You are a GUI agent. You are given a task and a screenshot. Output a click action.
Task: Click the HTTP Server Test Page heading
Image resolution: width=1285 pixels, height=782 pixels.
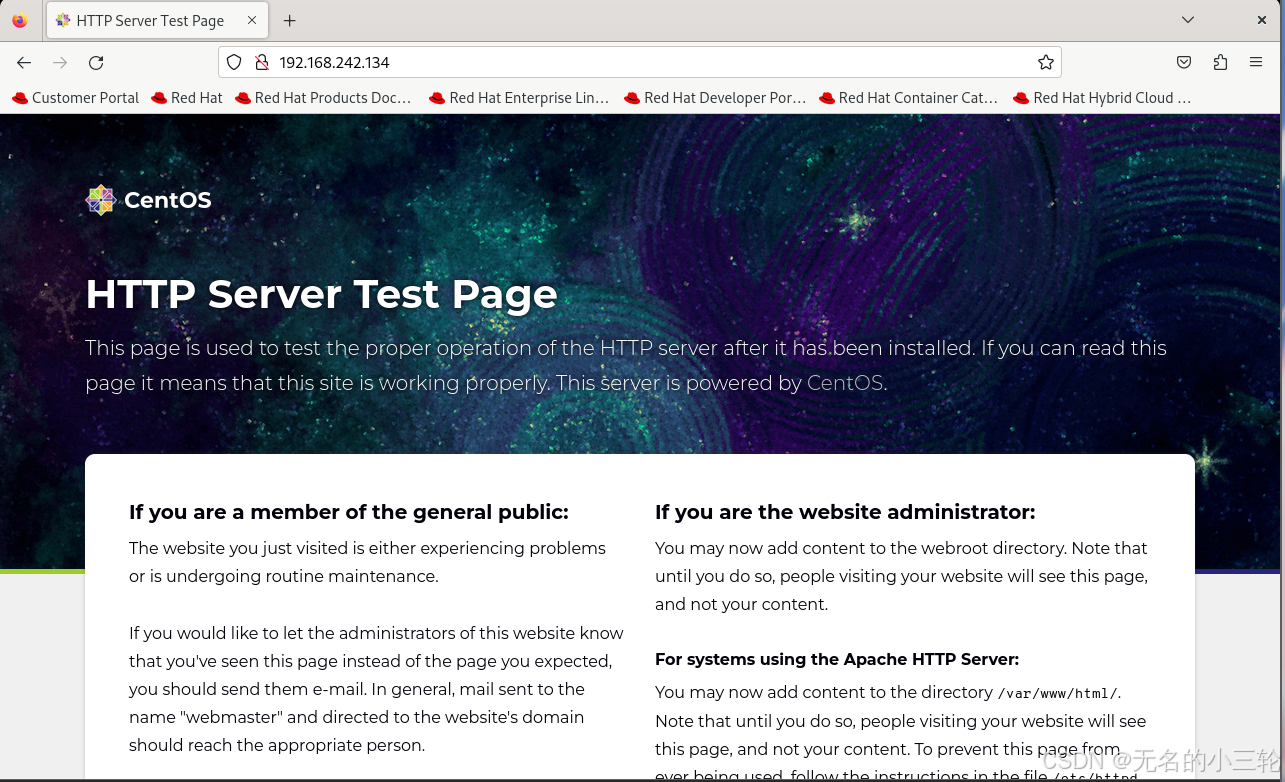pyautogui.click(x=321, y=294)
